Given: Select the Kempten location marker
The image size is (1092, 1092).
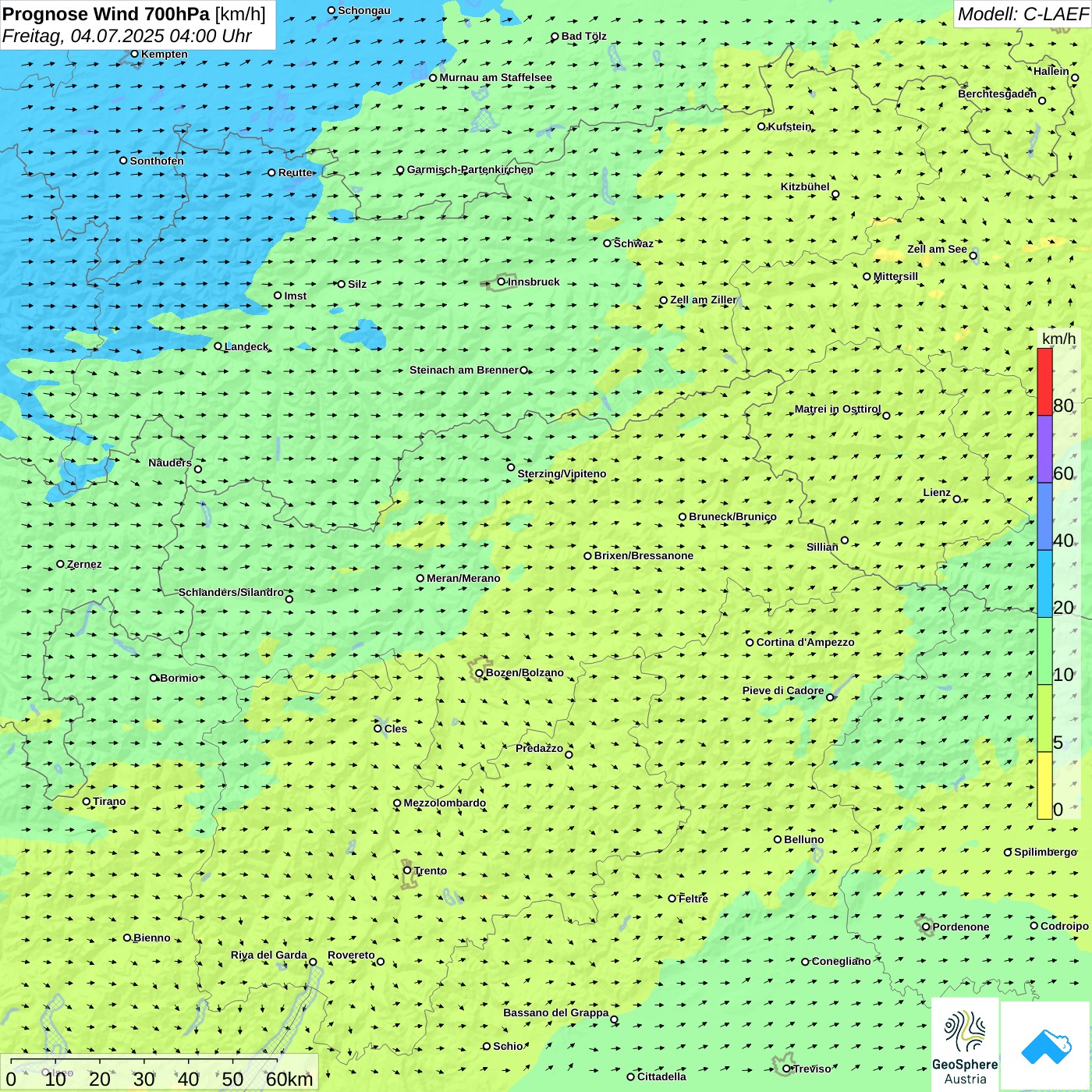Looking at the screenshot, I should [x=134, y=54].
